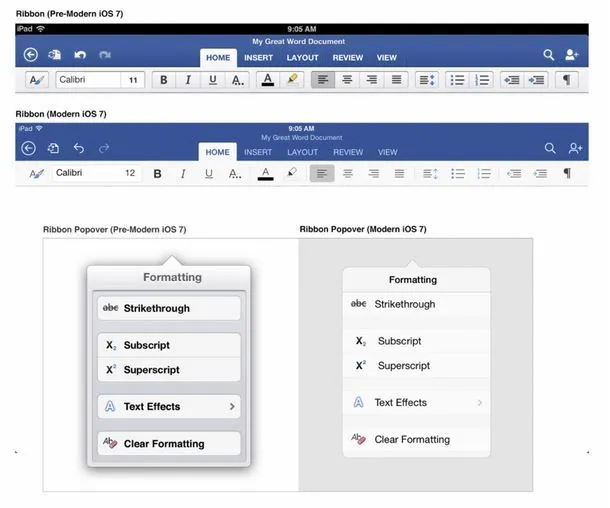Redo in the Pre-Modern ribbon
Screen dimensions: 610x508
[105, 55]
